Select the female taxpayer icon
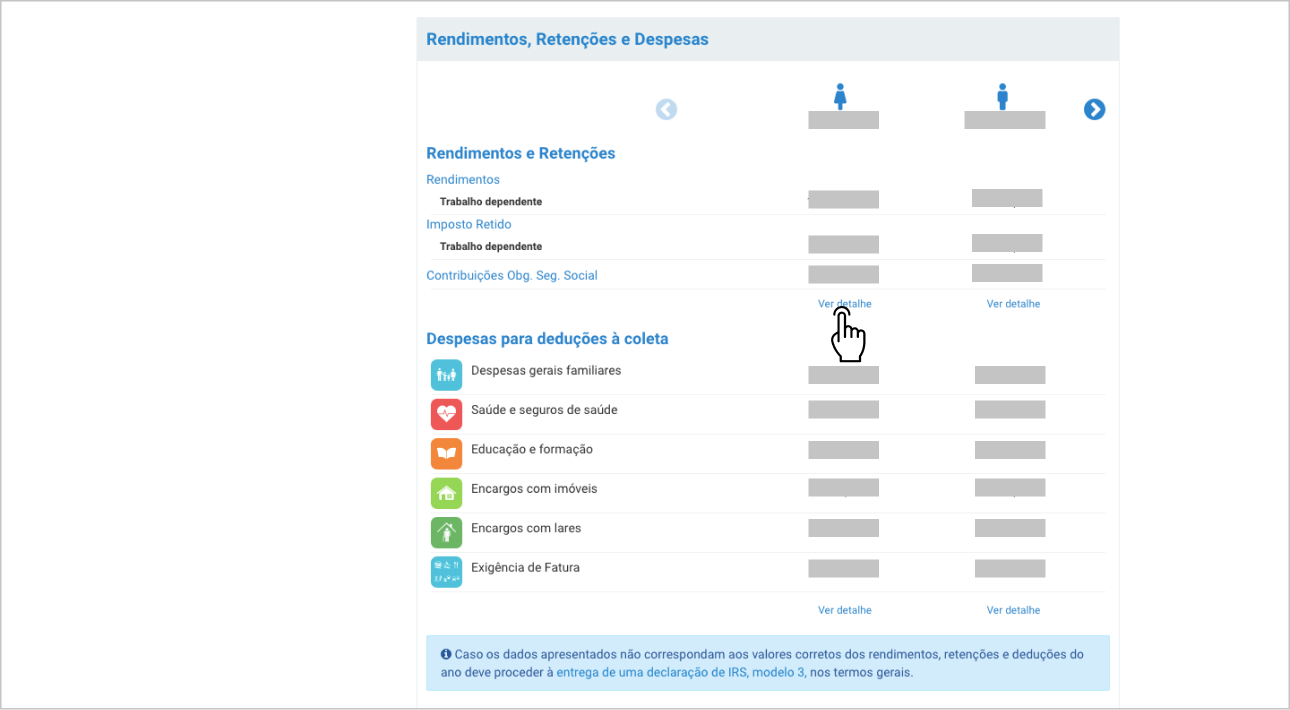The width and height of the screenshot is (1290, 710). [x=841, y=96]
